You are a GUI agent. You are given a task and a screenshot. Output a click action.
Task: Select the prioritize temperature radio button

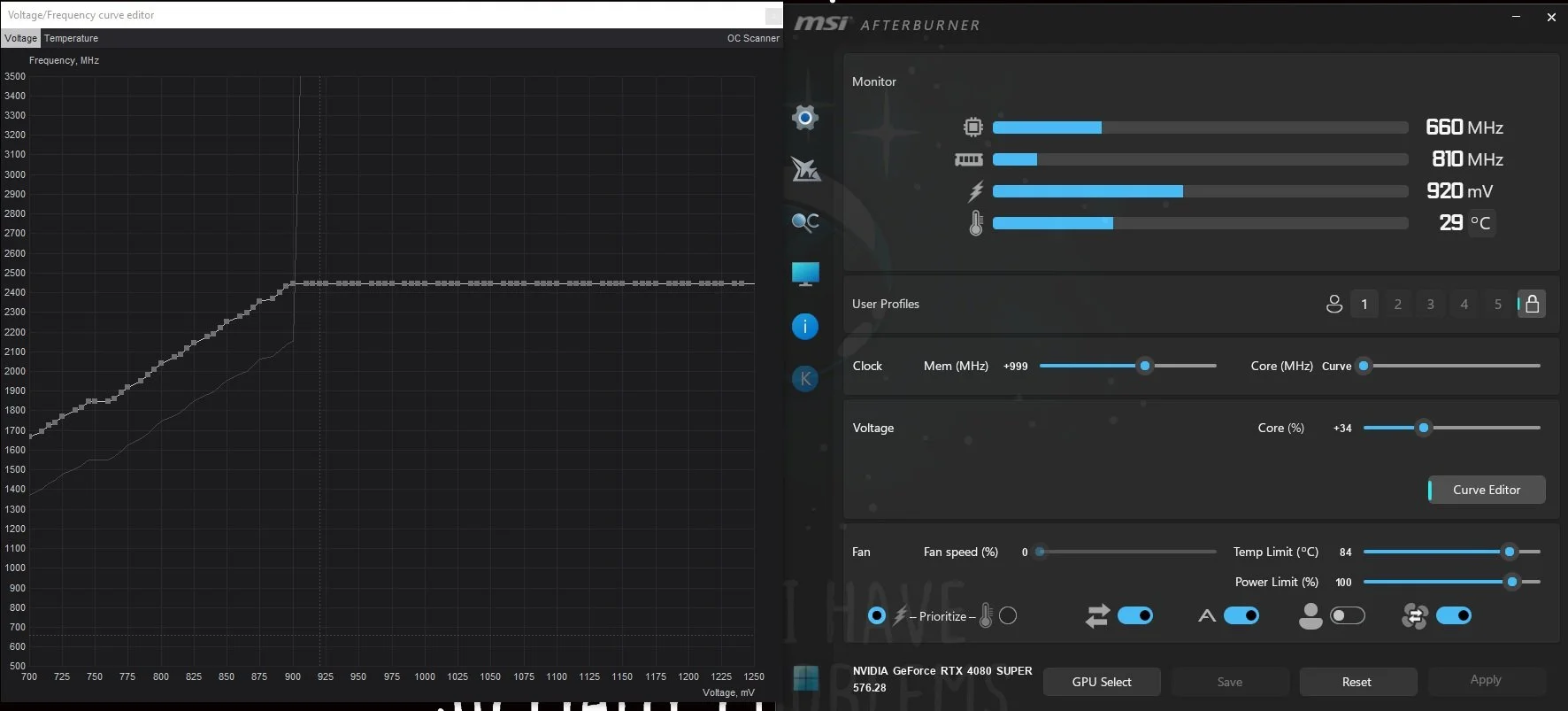point(1008,615)
